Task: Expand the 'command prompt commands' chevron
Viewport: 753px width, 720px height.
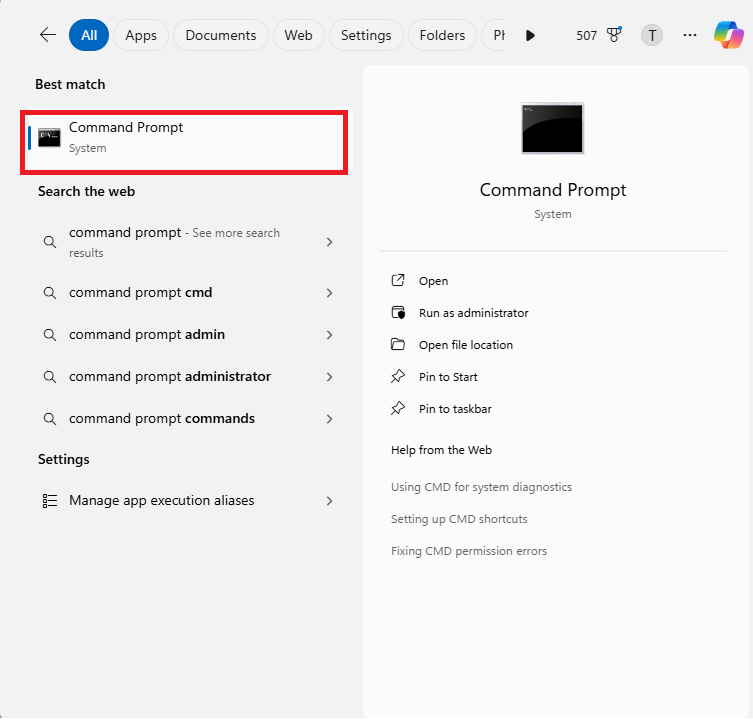Action: [x=329, y=419]
